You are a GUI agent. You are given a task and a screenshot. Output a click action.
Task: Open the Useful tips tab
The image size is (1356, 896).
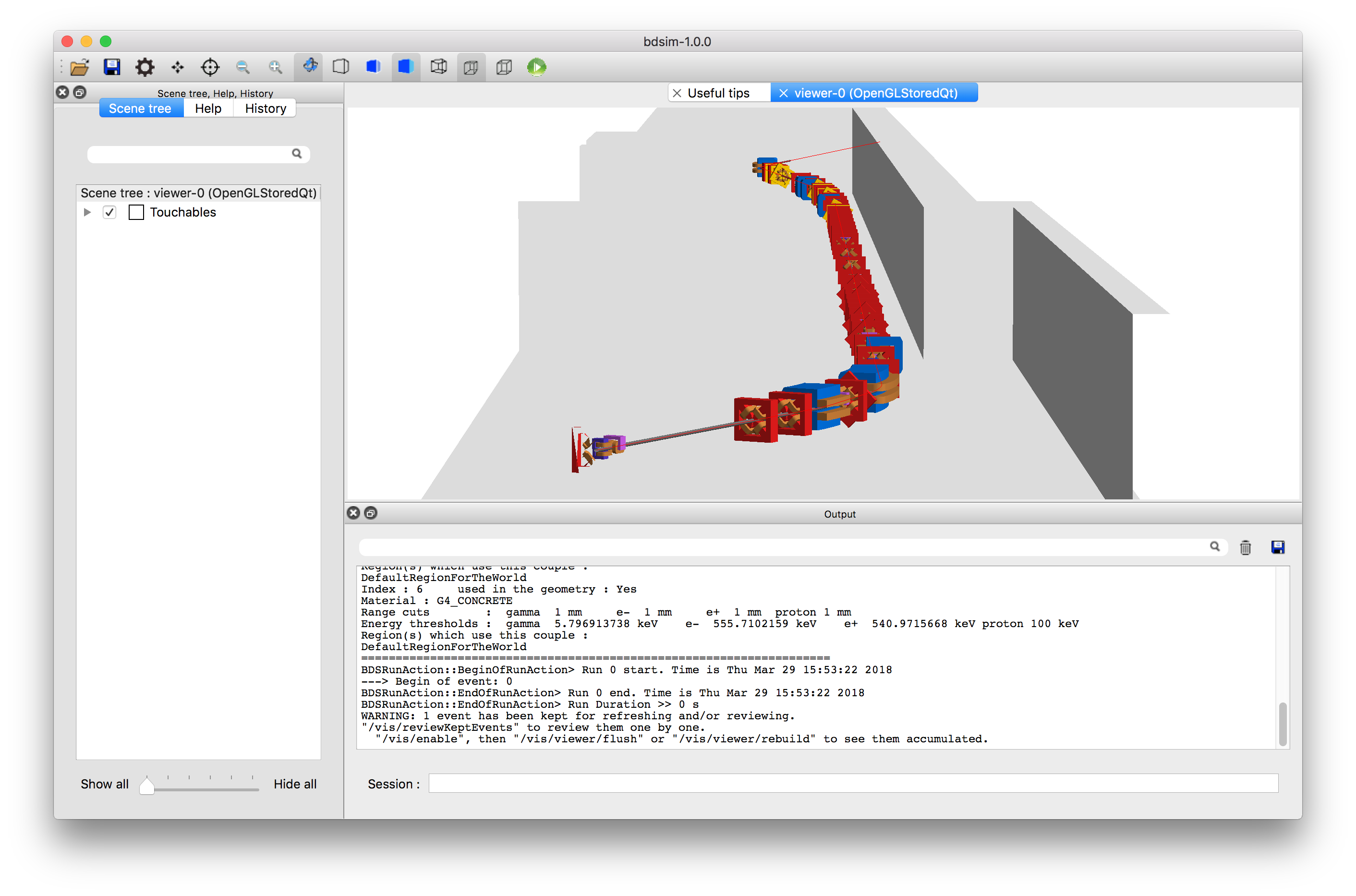coord(718,93)
